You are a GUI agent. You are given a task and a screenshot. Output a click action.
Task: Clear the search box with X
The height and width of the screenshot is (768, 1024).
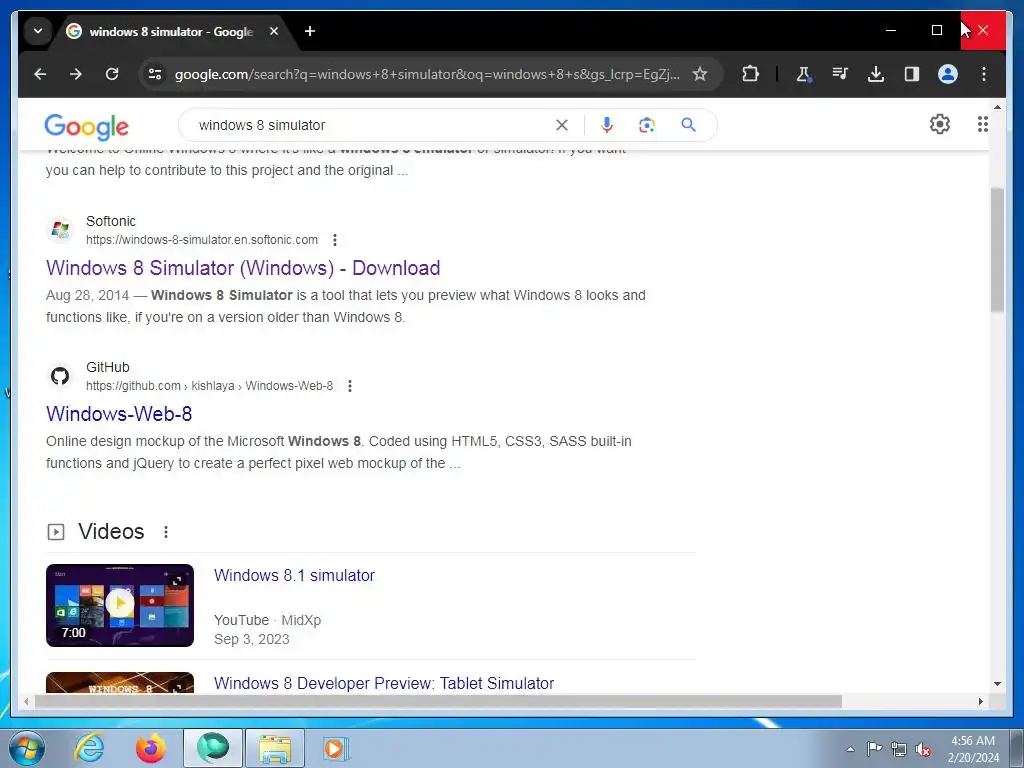click(x=562, y=125)
